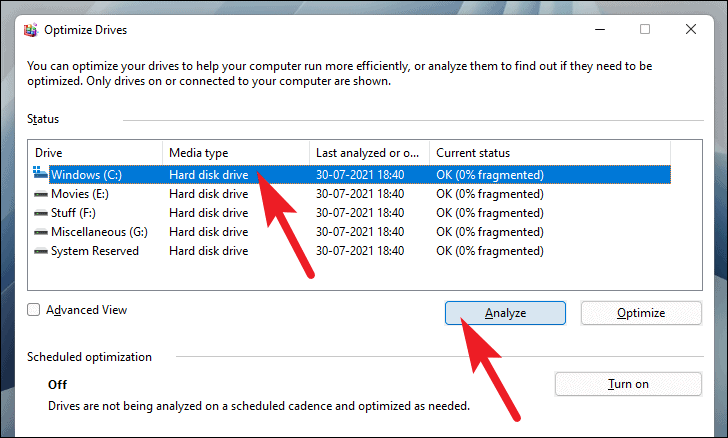Select the Movies (E:) drive row

(x=351, y=194)
